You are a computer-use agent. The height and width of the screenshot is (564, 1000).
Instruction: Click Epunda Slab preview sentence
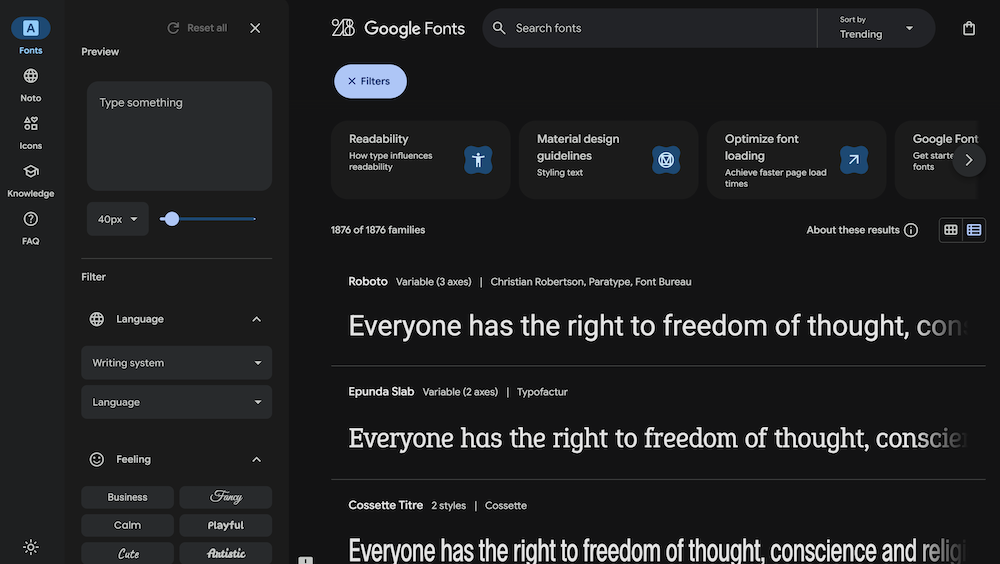point(658,438)
